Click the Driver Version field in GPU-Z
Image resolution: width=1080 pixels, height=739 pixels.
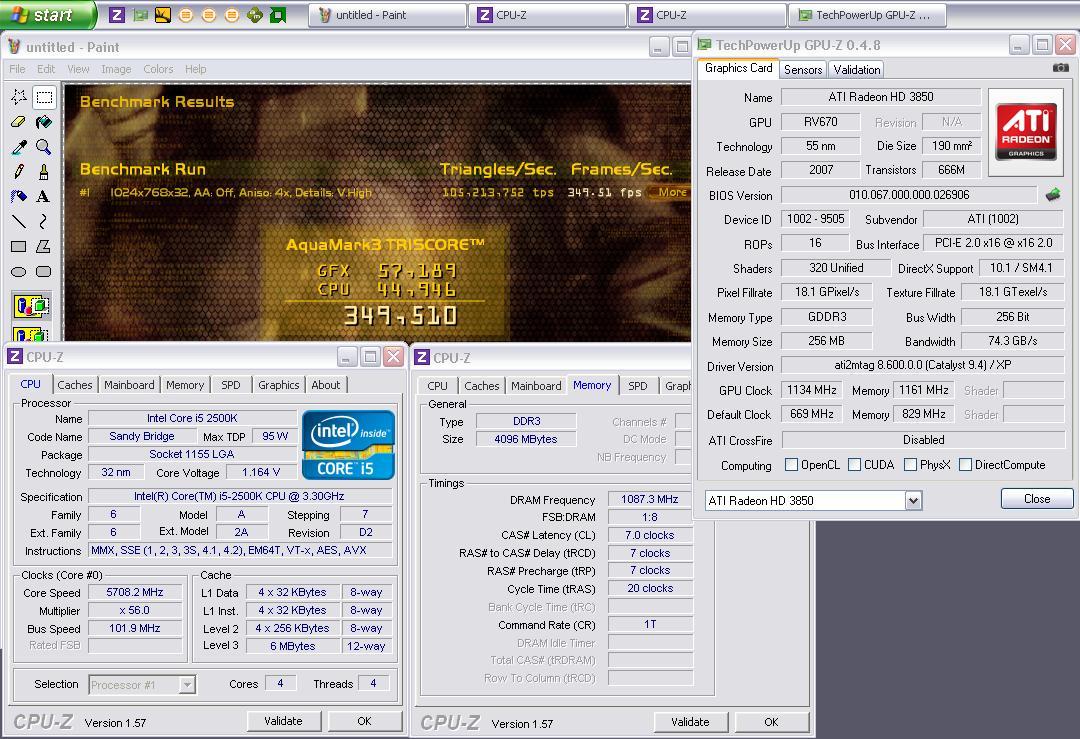pos(924,365)
